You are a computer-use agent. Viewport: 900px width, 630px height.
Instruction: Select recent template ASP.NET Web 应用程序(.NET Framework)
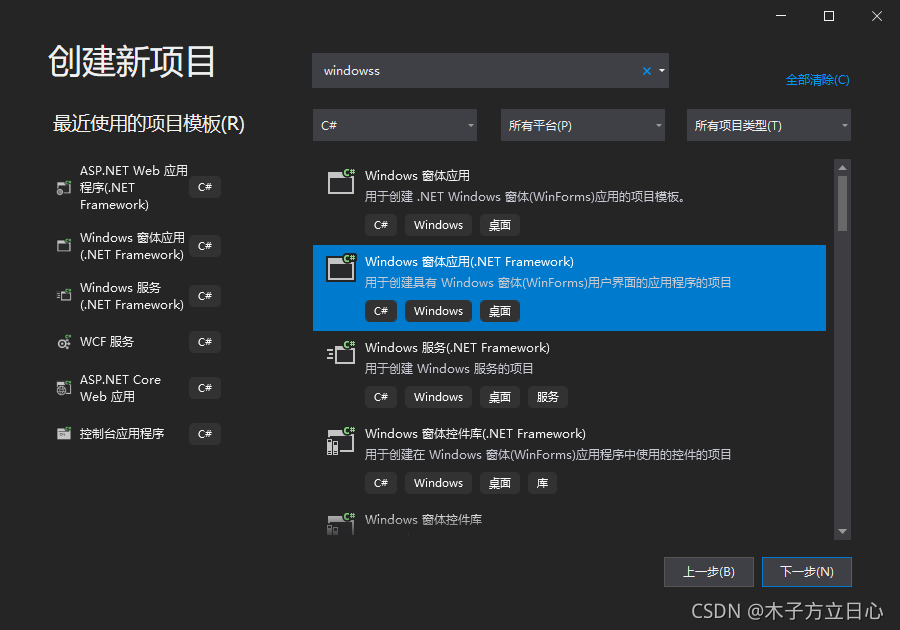pyautogui.click(x=134, y=188)
